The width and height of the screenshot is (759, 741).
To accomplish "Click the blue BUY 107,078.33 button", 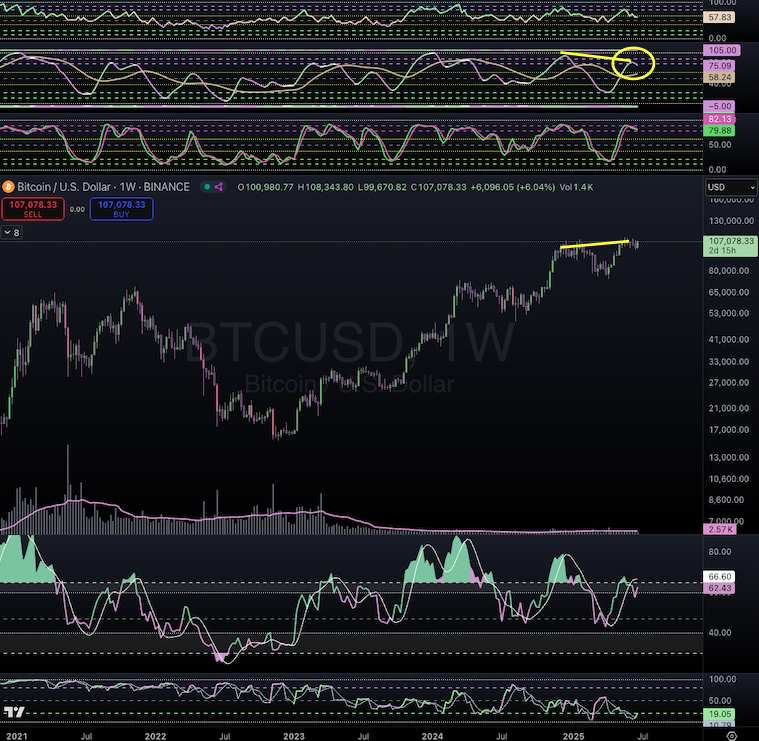I will (121, 209).
